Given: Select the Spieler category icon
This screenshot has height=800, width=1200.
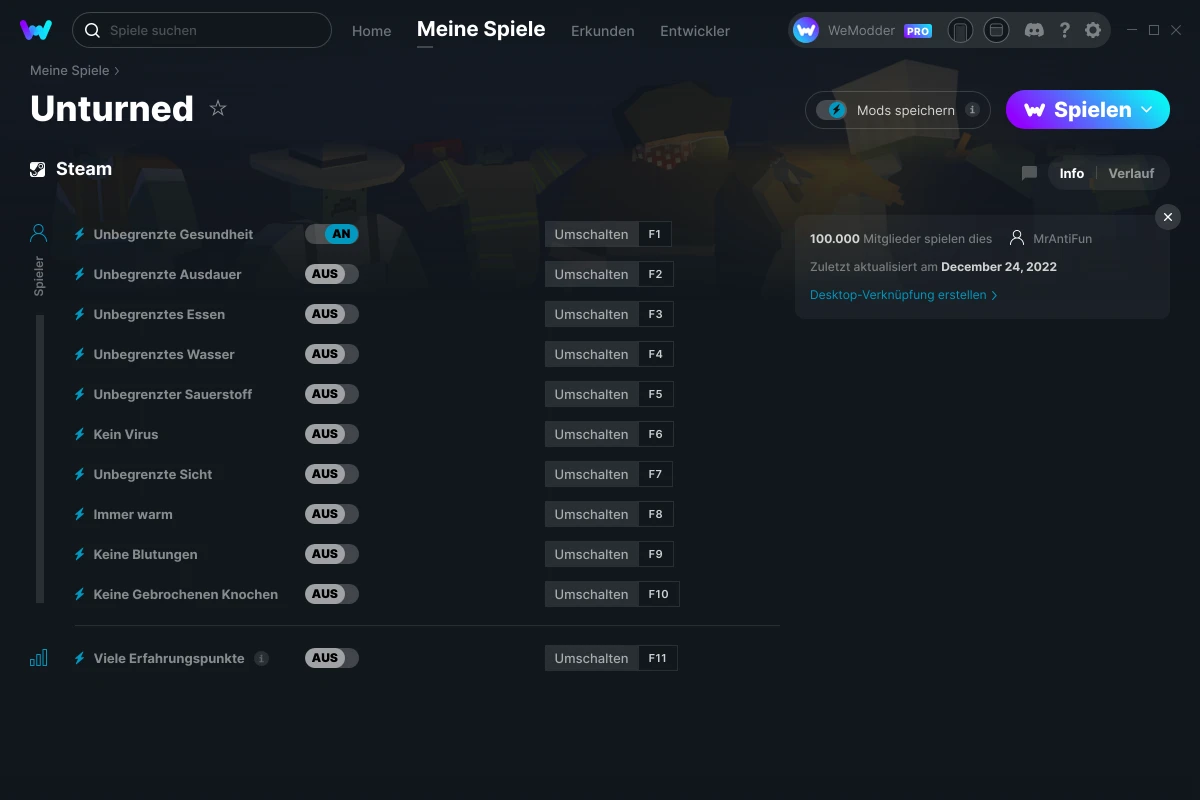Looking at the screenshot, I should click(x=38, y=234).
